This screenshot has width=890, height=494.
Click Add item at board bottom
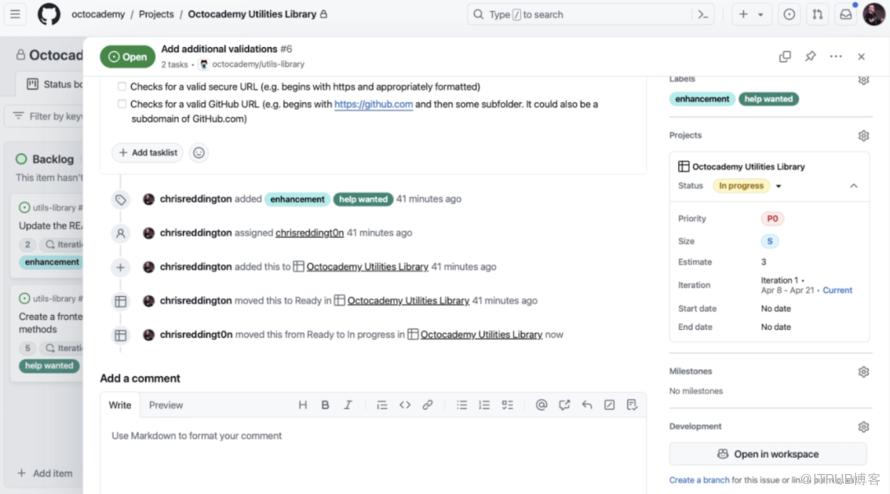[x=45, y=473]
